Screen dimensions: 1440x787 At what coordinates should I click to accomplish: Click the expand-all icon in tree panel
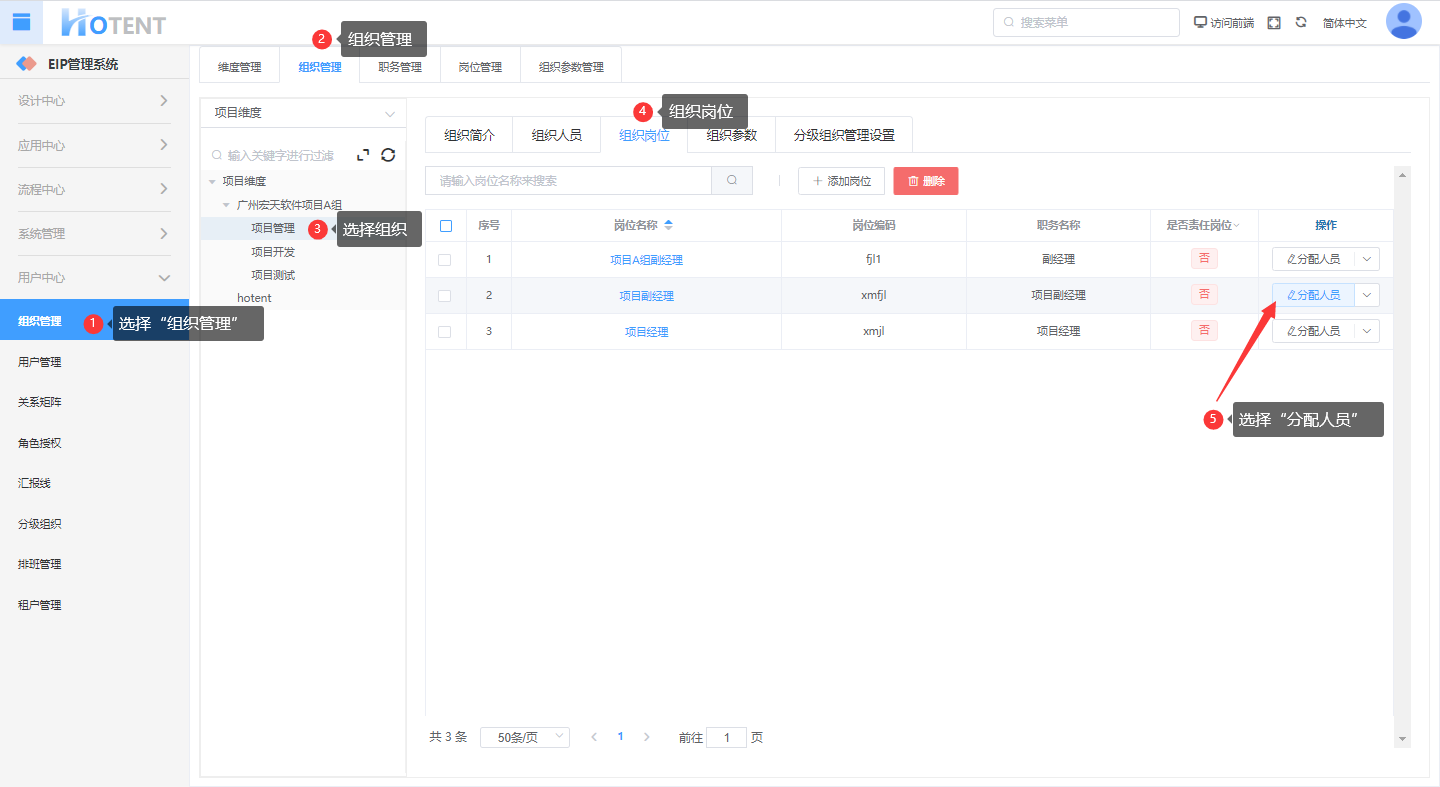click(363, 155)
